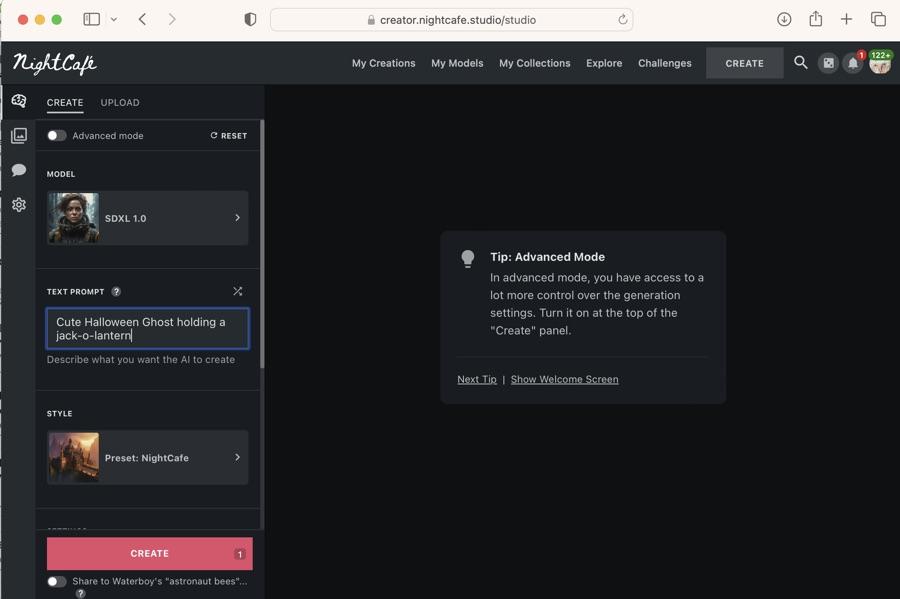Screen dimensions: 900x599
Task: Toggle Advanced mode switch
Action: [x=57, y=135]
